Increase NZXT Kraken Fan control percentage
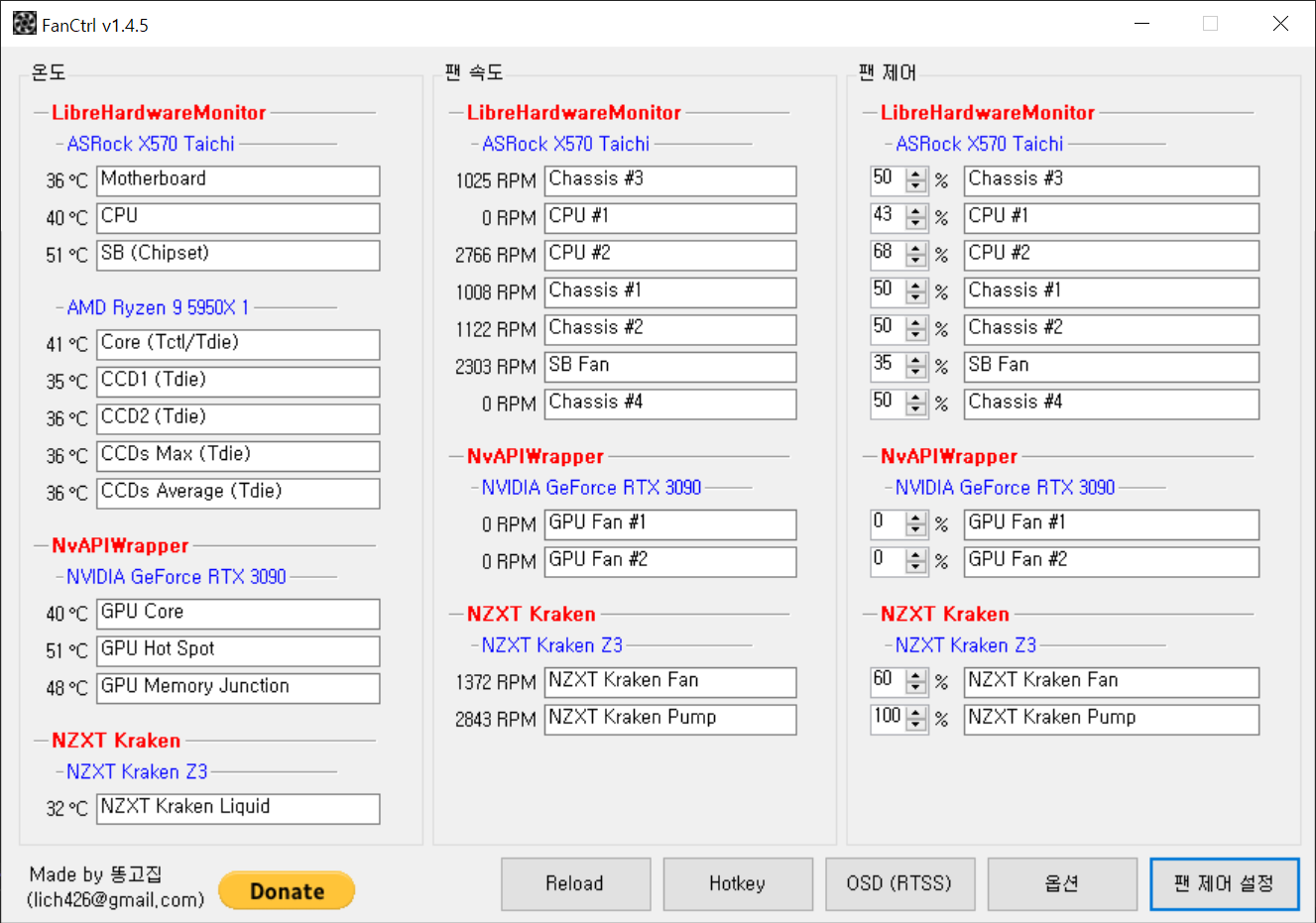1316x923 pixels. [x=916, y=676]
